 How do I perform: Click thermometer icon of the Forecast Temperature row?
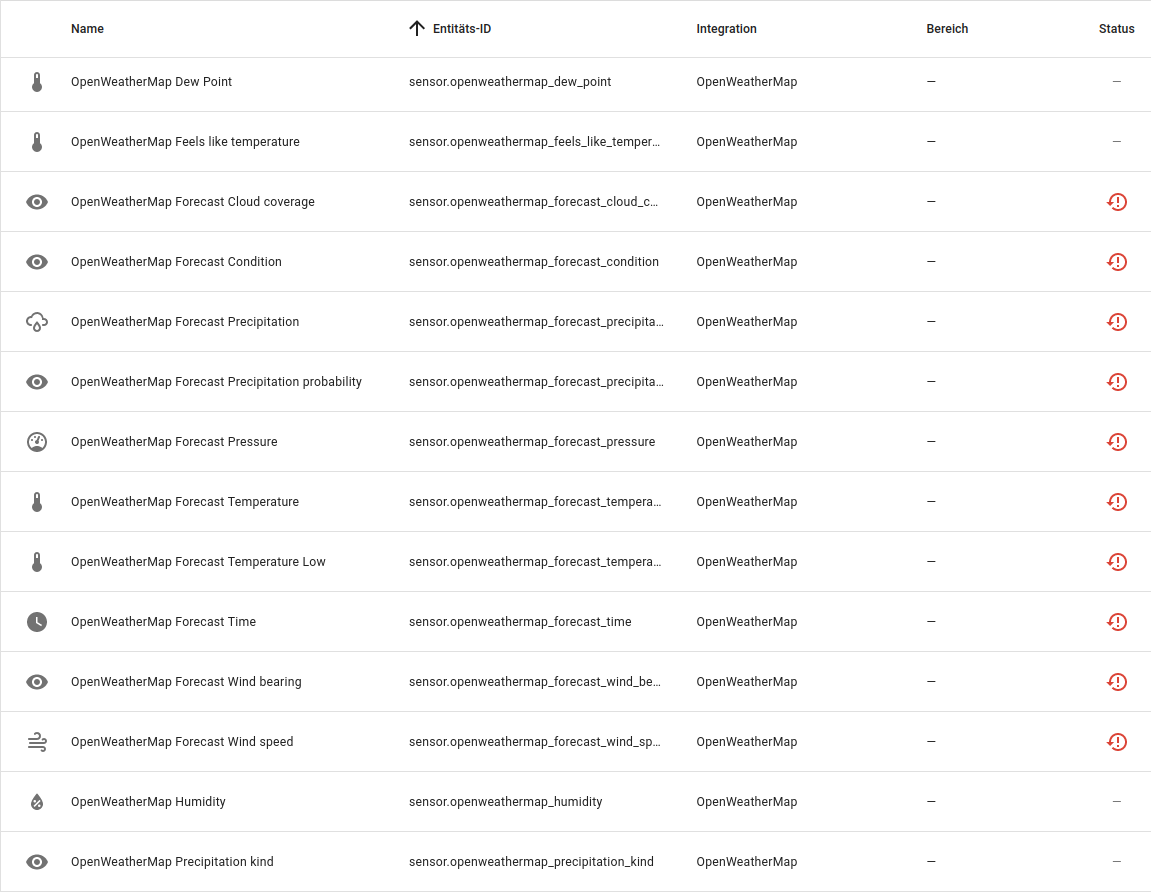(37, 502)
